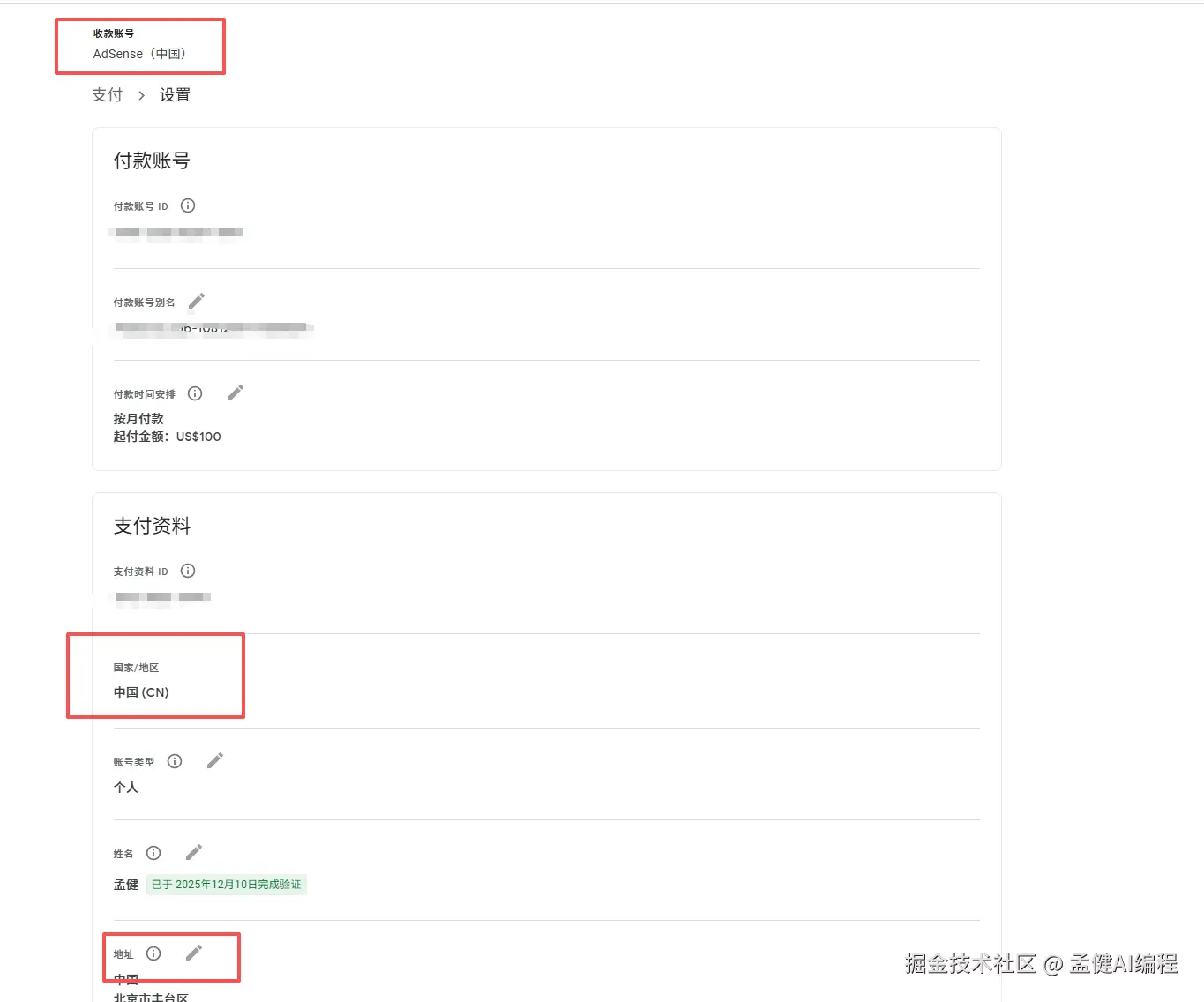Open info icon beside 付款账号 ID
Image resolution: width=1204 pixels, height=1002 pixels.
coord(188,206)
